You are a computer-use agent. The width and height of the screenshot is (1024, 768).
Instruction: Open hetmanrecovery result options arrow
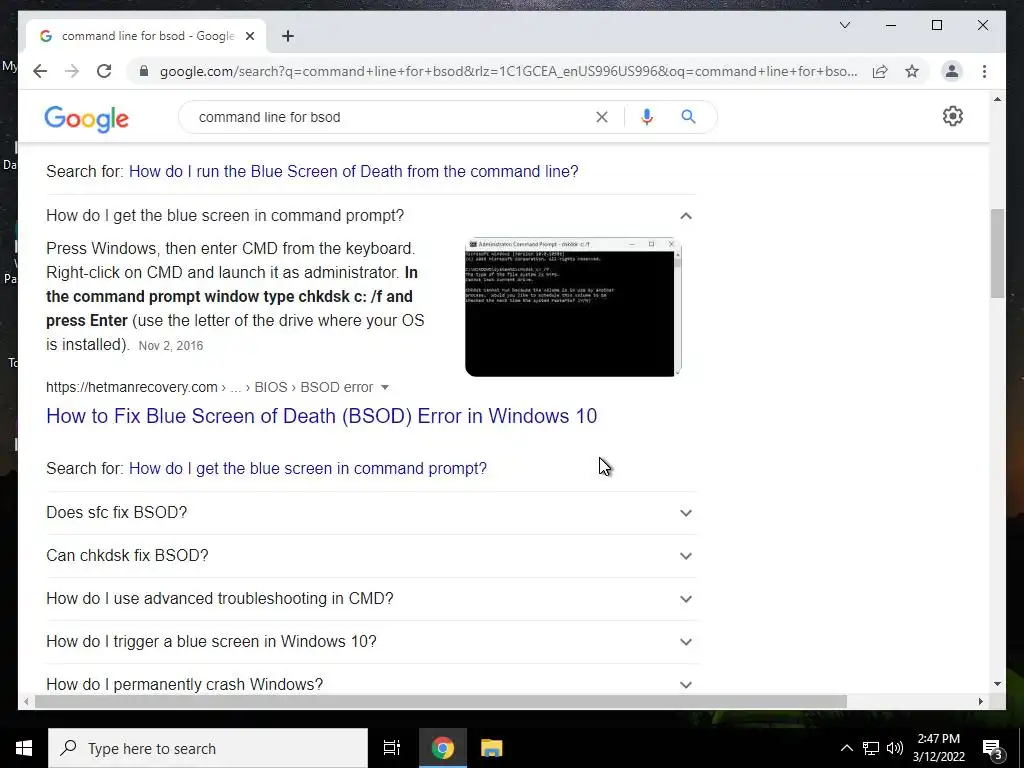point(385,387)
